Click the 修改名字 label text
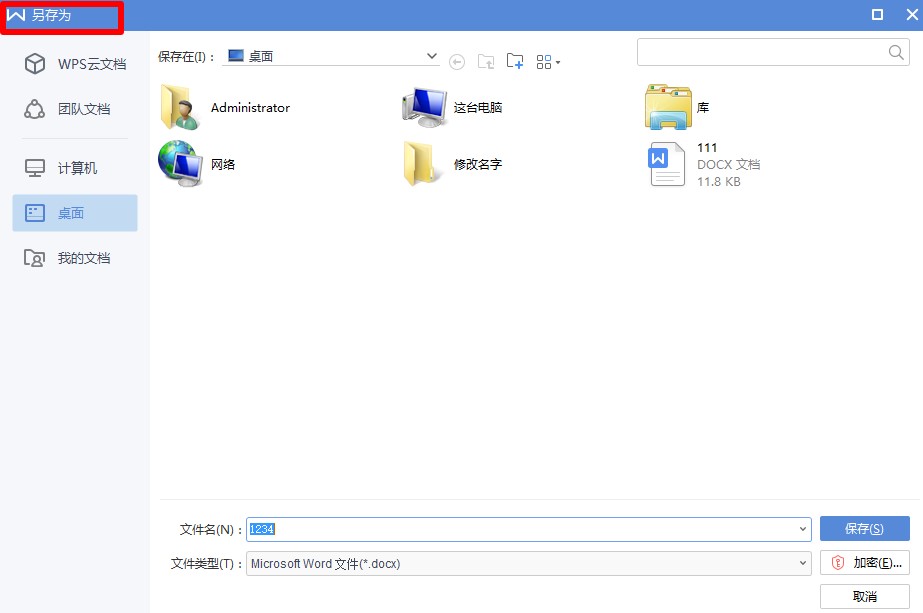This screenshot has width=923, height=613. [478, 164]
